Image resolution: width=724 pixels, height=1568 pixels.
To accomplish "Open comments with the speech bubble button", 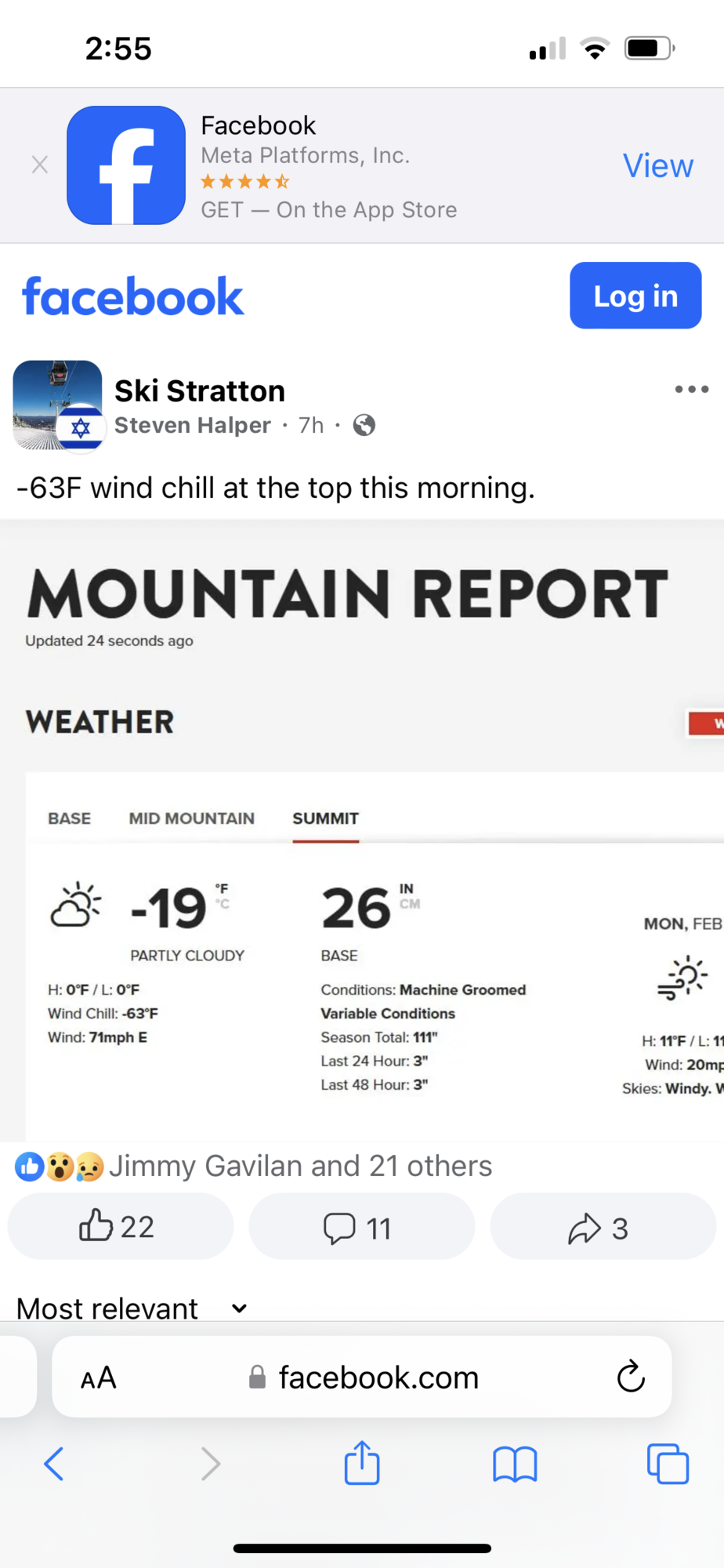I will coord(362,1226).
